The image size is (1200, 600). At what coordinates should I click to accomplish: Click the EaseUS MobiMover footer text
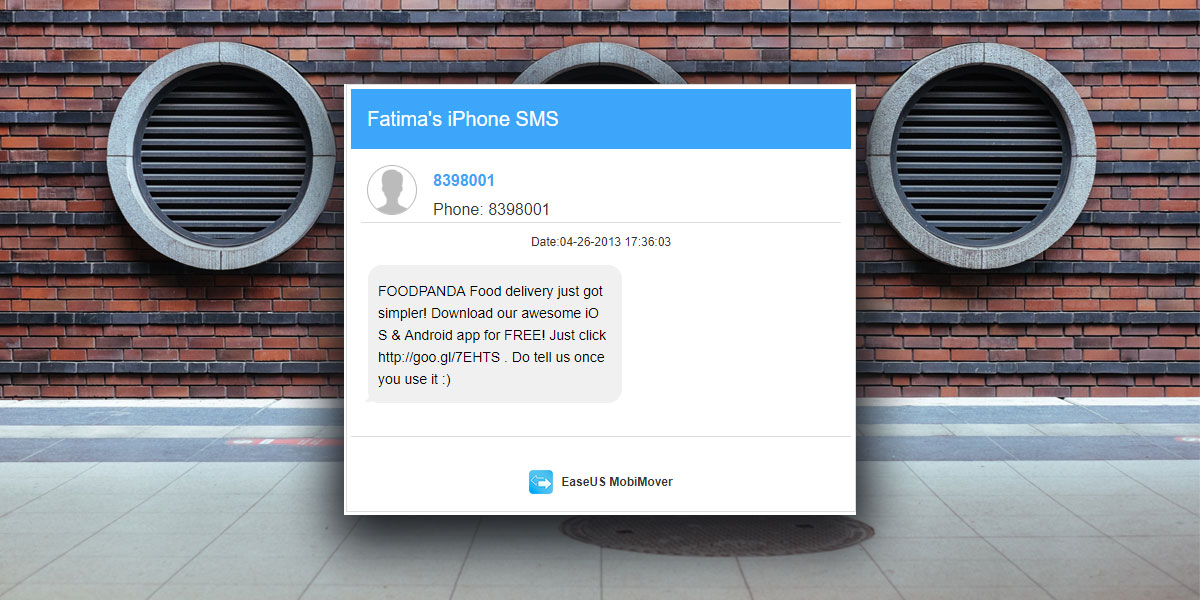click(x=617, y=482)
